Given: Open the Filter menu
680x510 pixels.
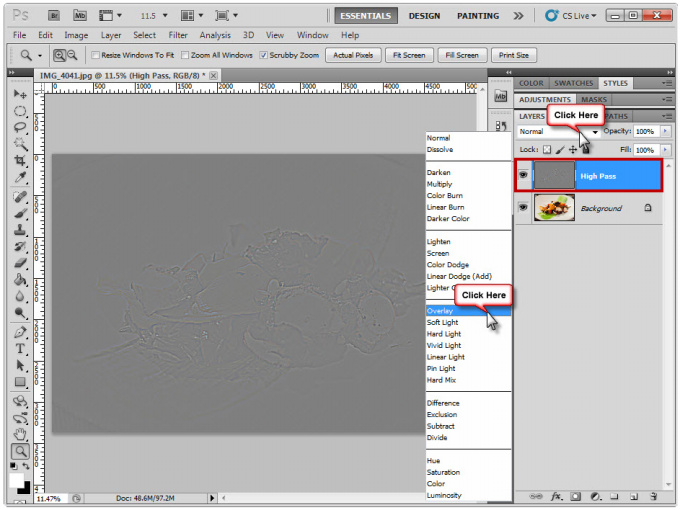Looking at the screenshot, I should (x=178, y=35).
